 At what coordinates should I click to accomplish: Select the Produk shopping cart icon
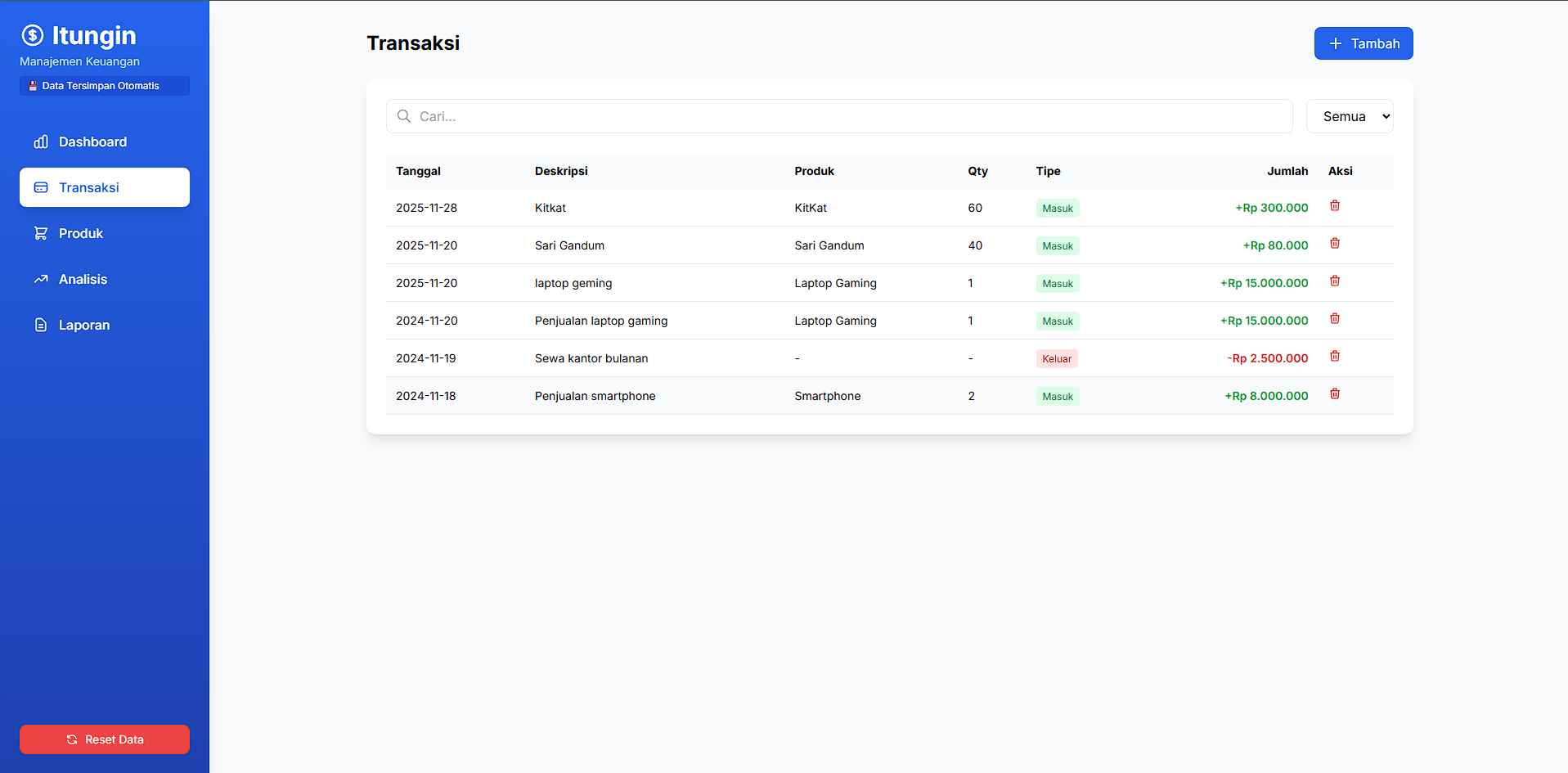tap(41, 233)
